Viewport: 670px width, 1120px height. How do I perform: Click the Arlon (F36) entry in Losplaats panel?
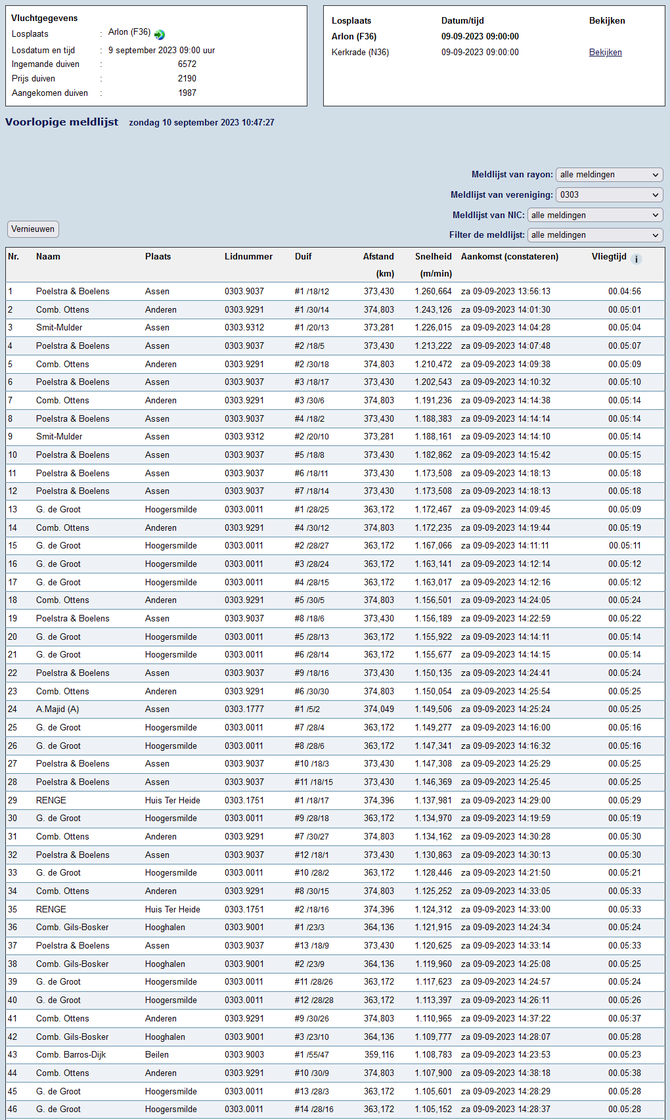click(x=354, y=36)
